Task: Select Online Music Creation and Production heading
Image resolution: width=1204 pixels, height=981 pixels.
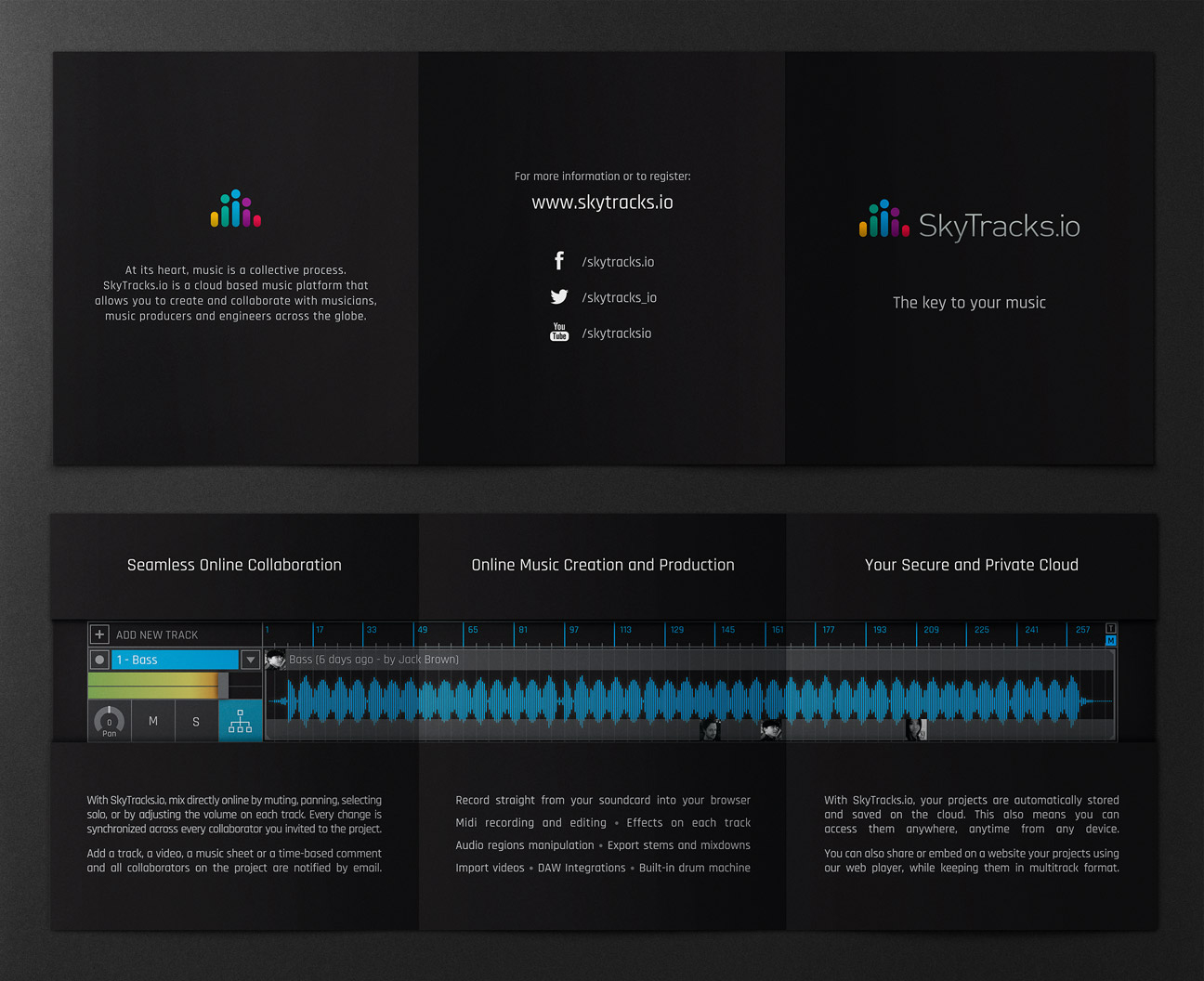Action: pos(603,565)
